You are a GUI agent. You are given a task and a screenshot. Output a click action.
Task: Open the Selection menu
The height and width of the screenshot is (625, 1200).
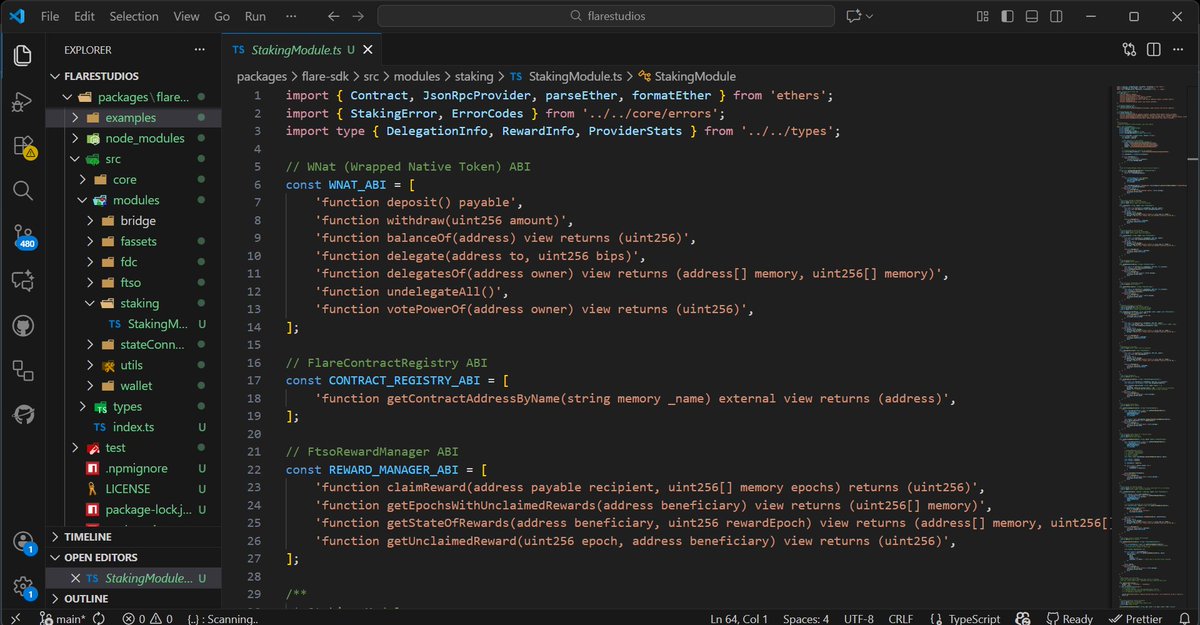pyautogui.click(x=134, y=16)
